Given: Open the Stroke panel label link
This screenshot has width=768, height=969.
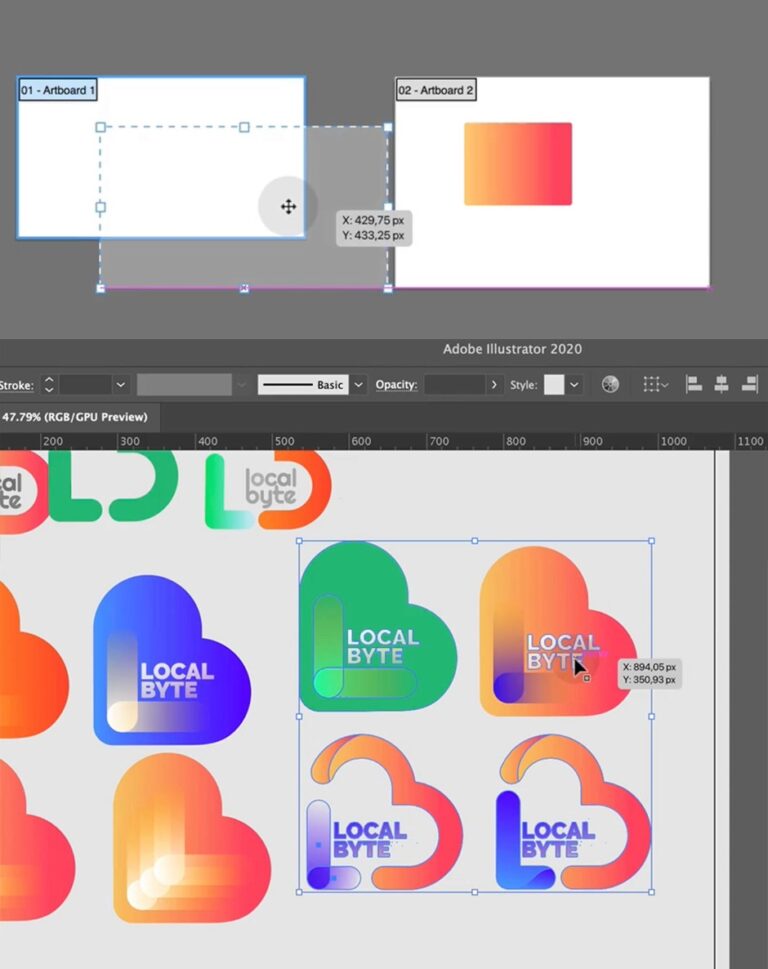Looking at the screenshot, I should 17,385.
